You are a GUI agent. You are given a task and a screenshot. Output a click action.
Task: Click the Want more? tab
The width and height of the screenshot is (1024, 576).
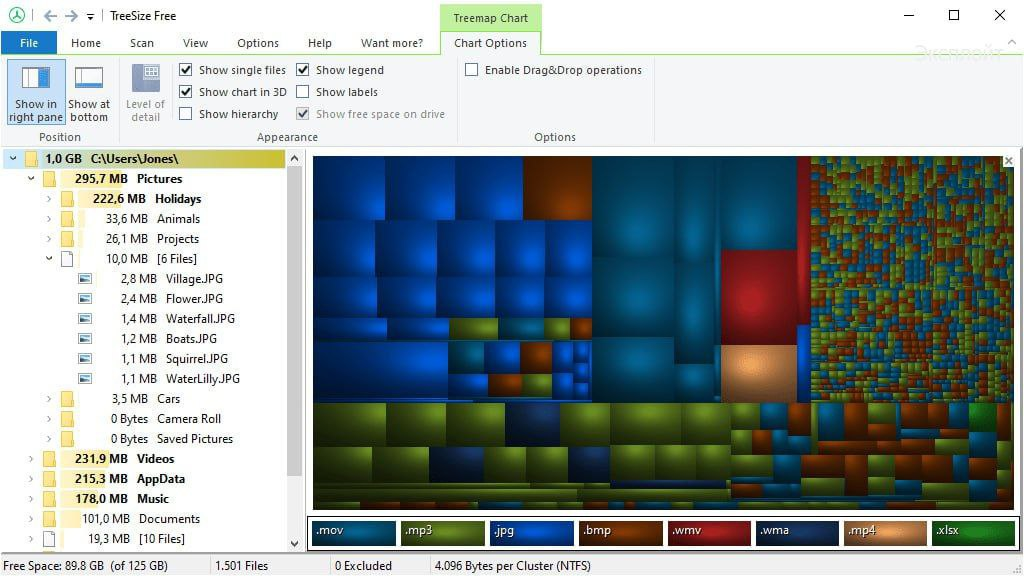tap(392, 43)
